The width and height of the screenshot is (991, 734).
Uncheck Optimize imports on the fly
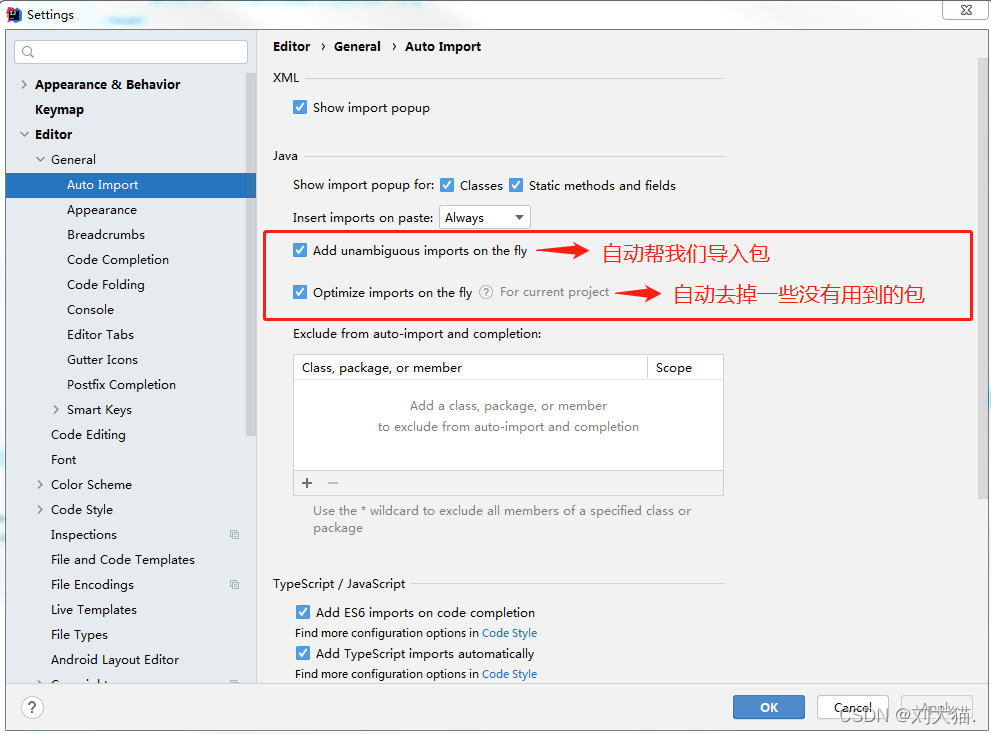300,292
